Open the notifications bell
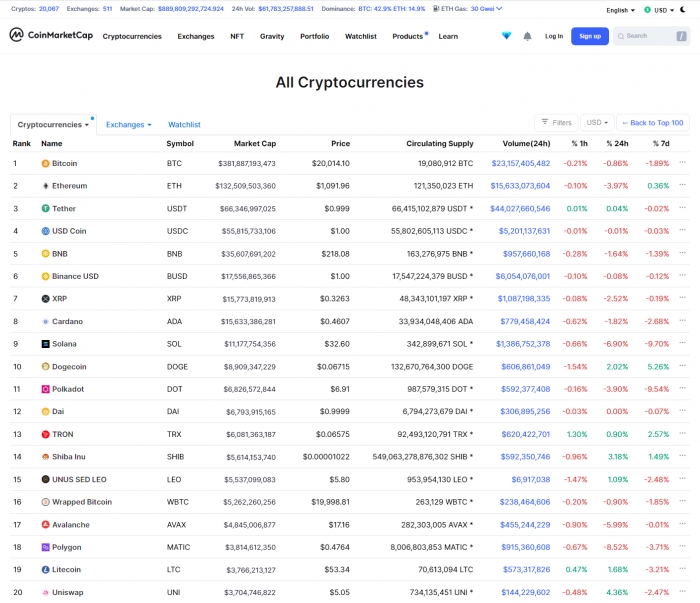 coord(527,36)
